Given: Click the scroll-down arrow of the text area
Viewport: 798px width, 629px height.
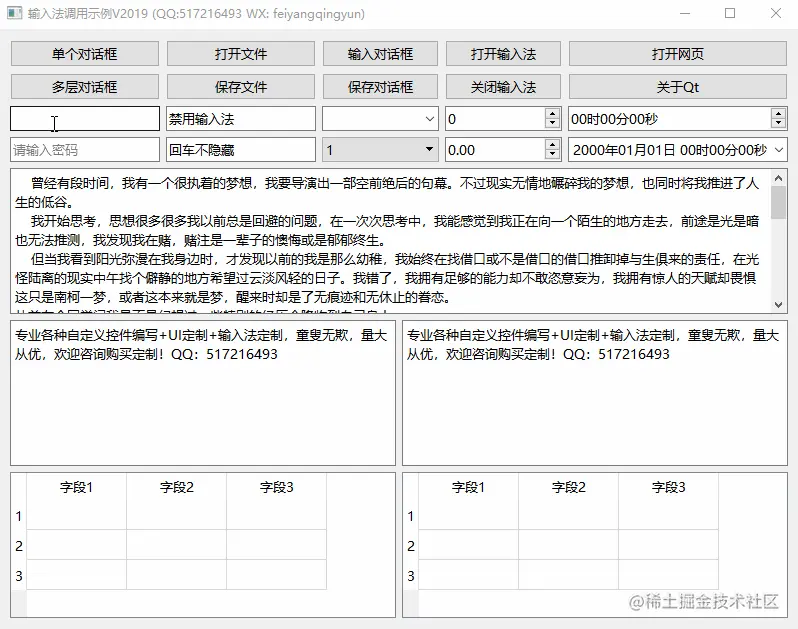Looking at the screenshot, I should click(778, 304).
